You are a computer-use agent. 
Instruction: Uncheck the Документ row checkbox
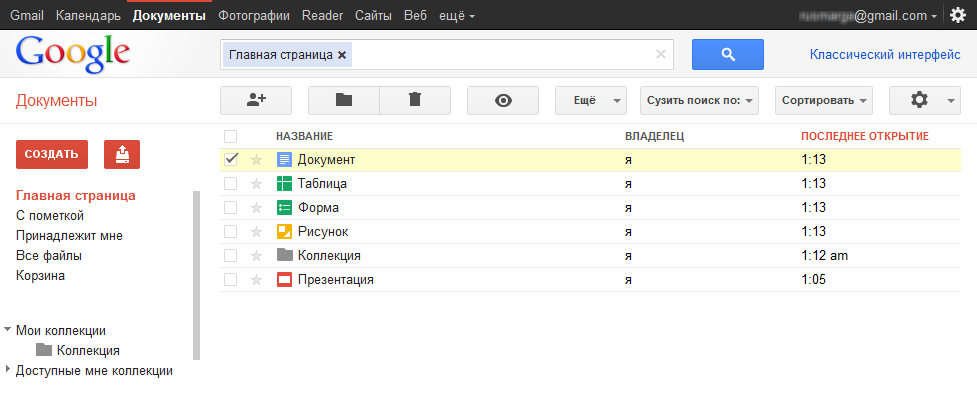(x=231, y=159)
